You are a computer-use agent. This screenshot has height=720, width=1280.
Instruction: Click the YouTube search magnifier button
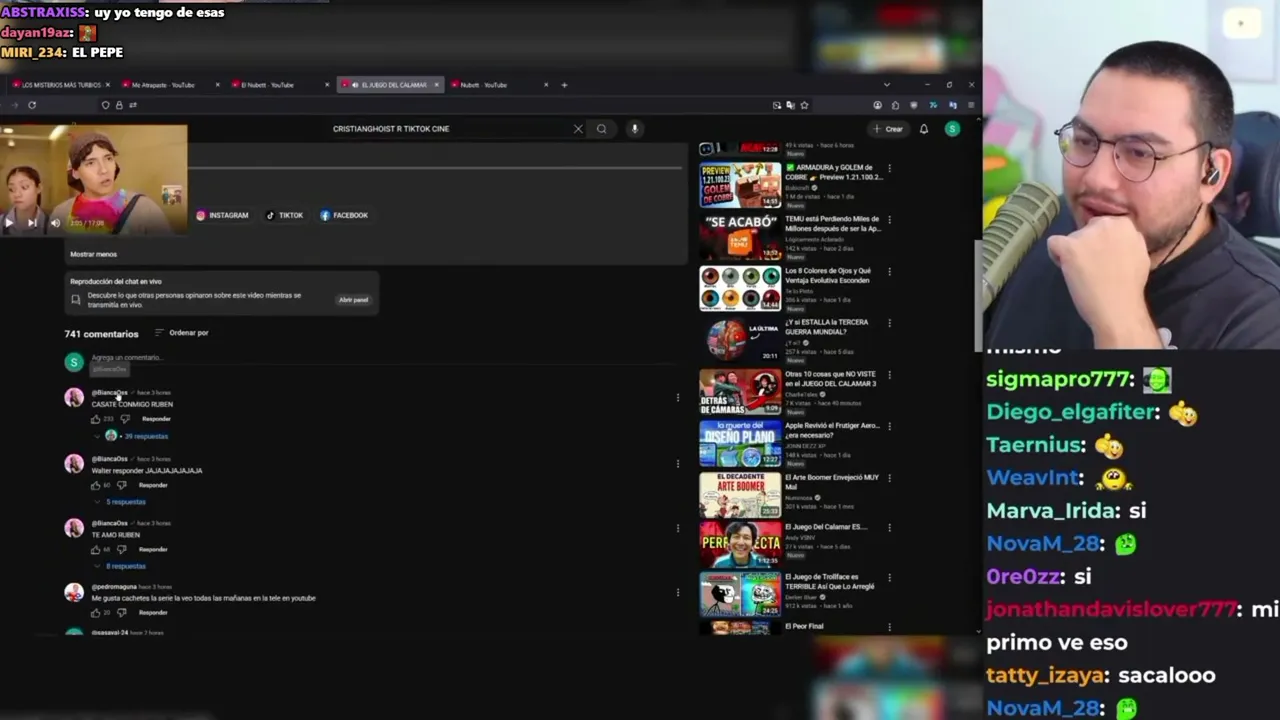click(x=601, y=129)
